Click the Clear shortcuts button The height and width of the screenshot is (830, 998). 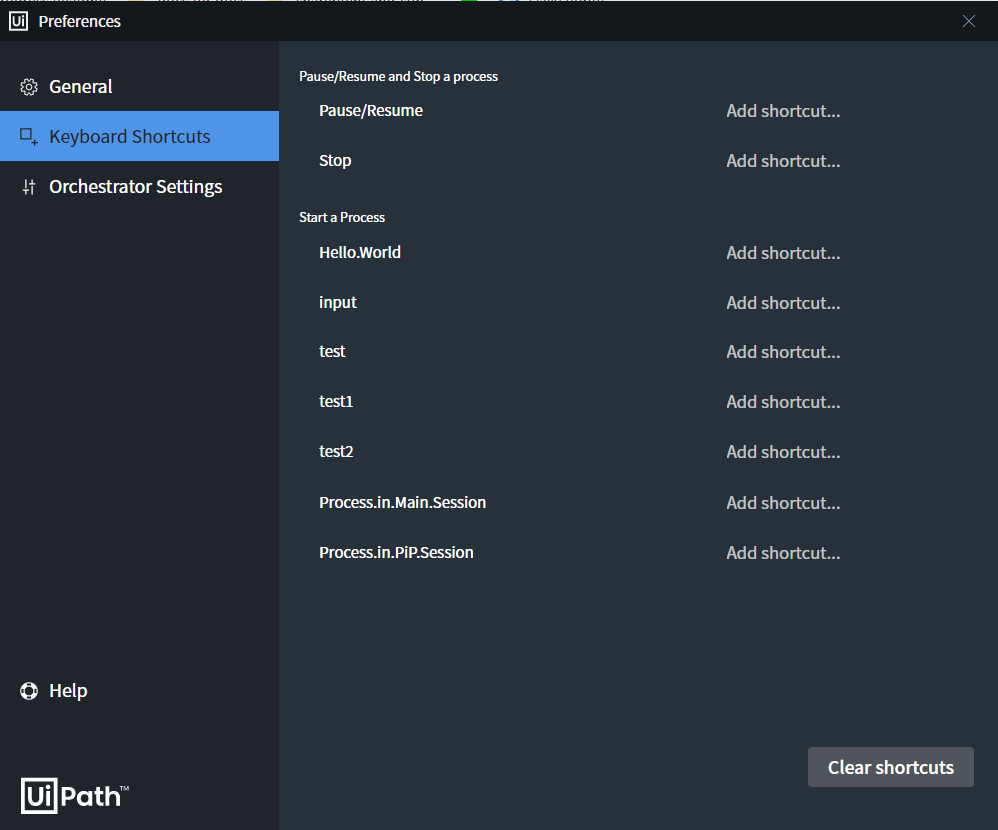point(890,767)
